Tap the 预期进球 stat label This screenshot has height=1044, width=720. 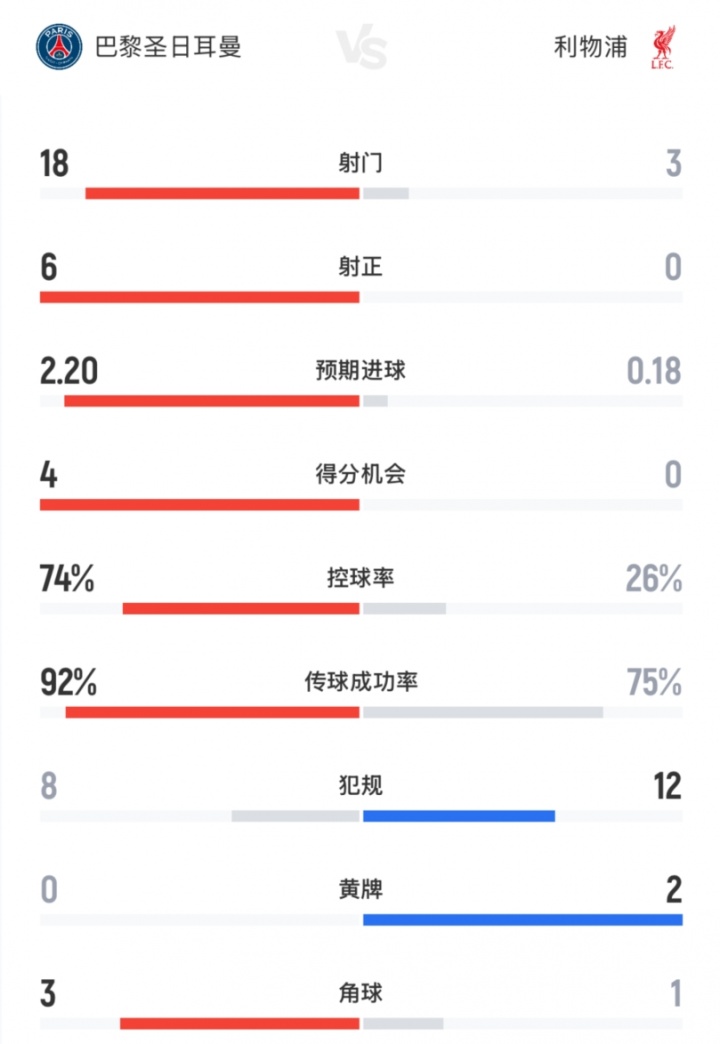[x=360, y=371]
